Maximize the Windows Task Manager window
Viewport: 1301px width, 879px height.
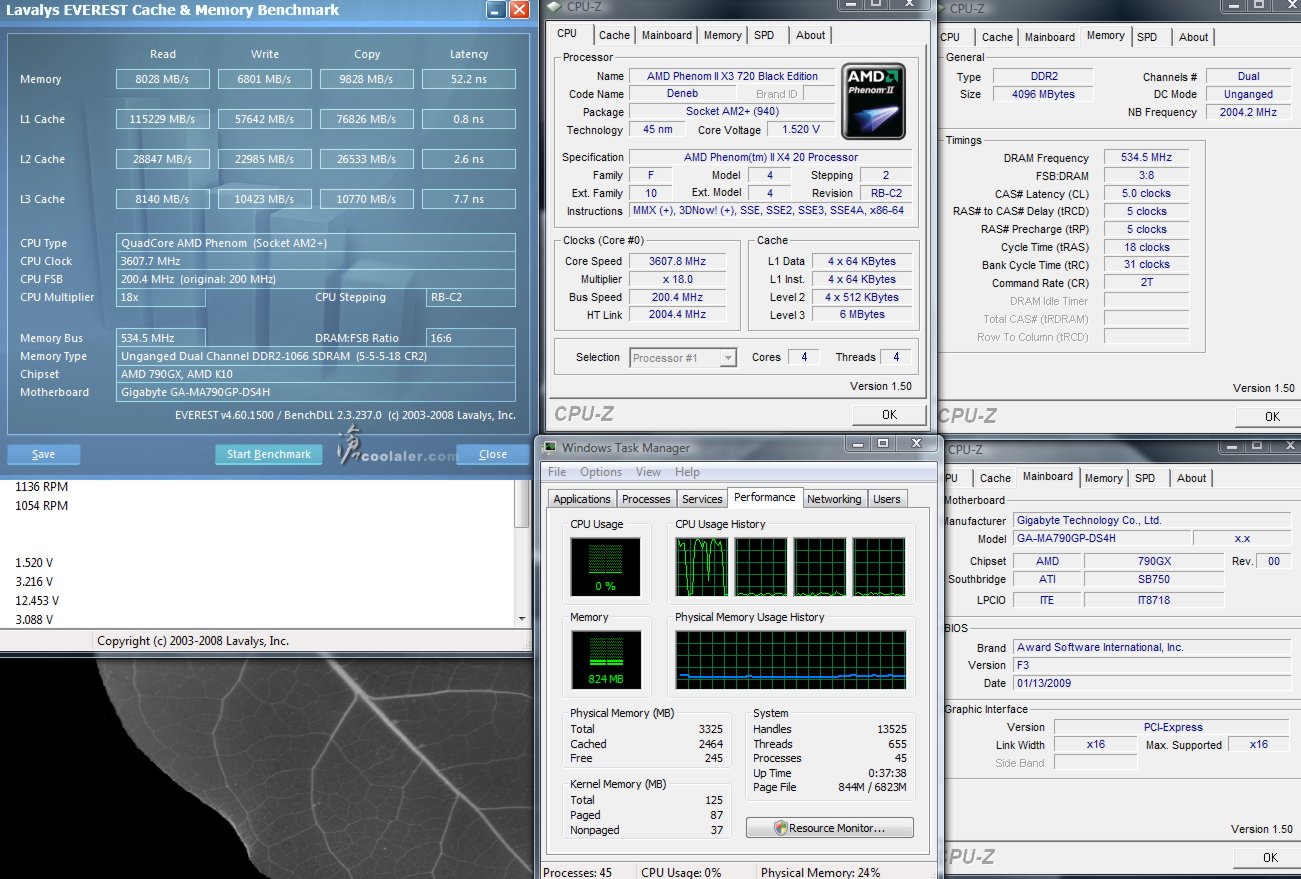point(883,442)
